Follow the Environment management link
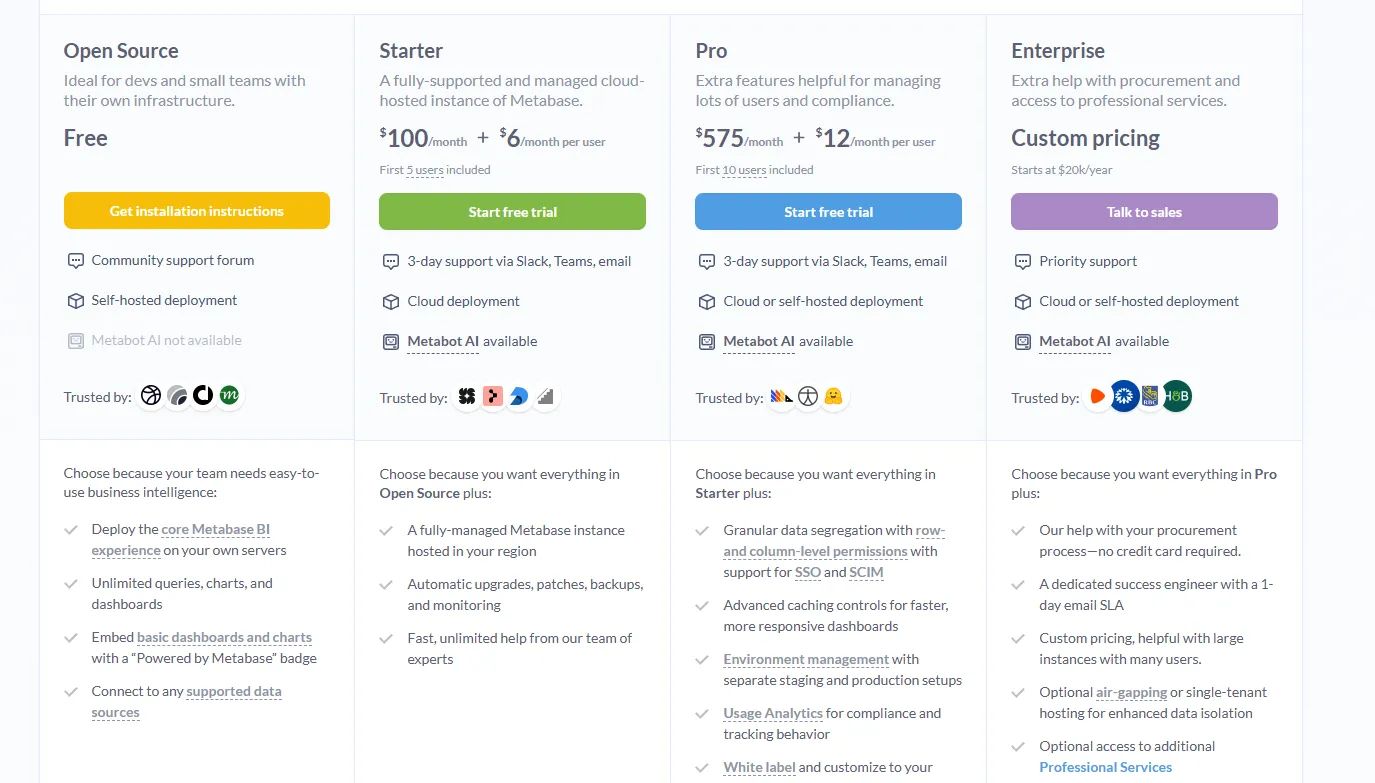The width and height of the screenshot is (1375, 783). pos(806,659)
